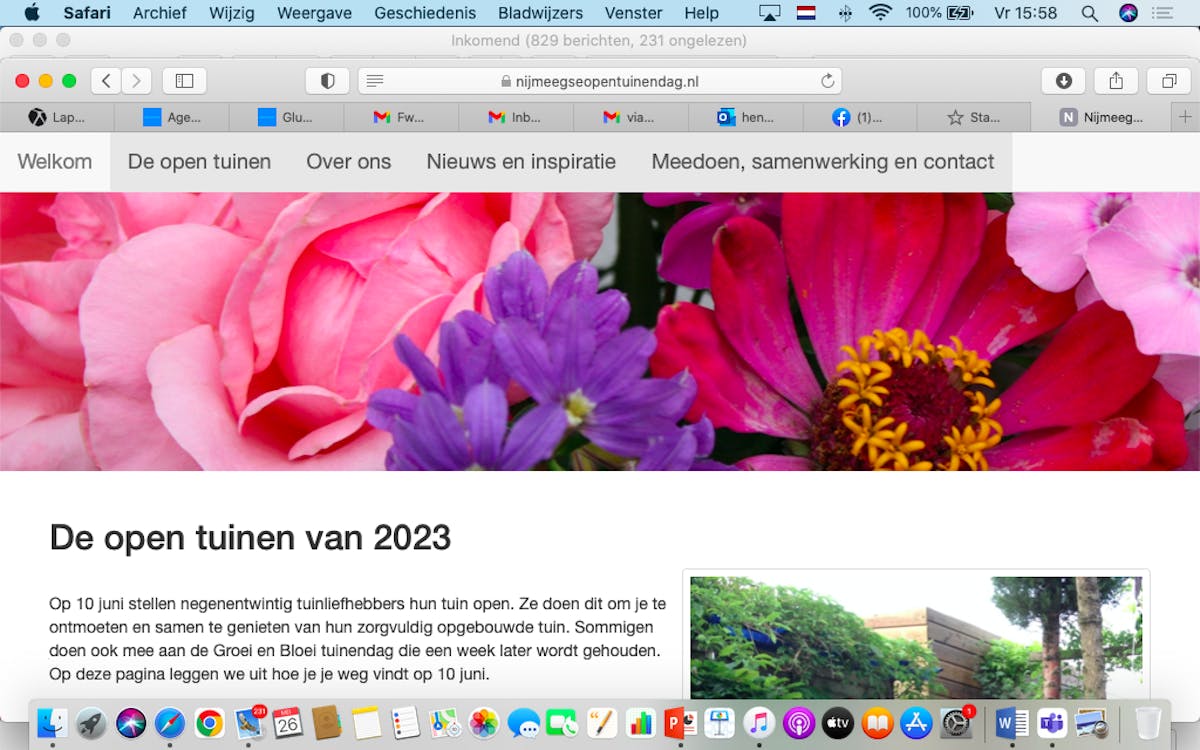Viewport: 1200px width, 750px height.
Task: Go to 'Nieuws en inspiratie' page
Action: [521, 161]
